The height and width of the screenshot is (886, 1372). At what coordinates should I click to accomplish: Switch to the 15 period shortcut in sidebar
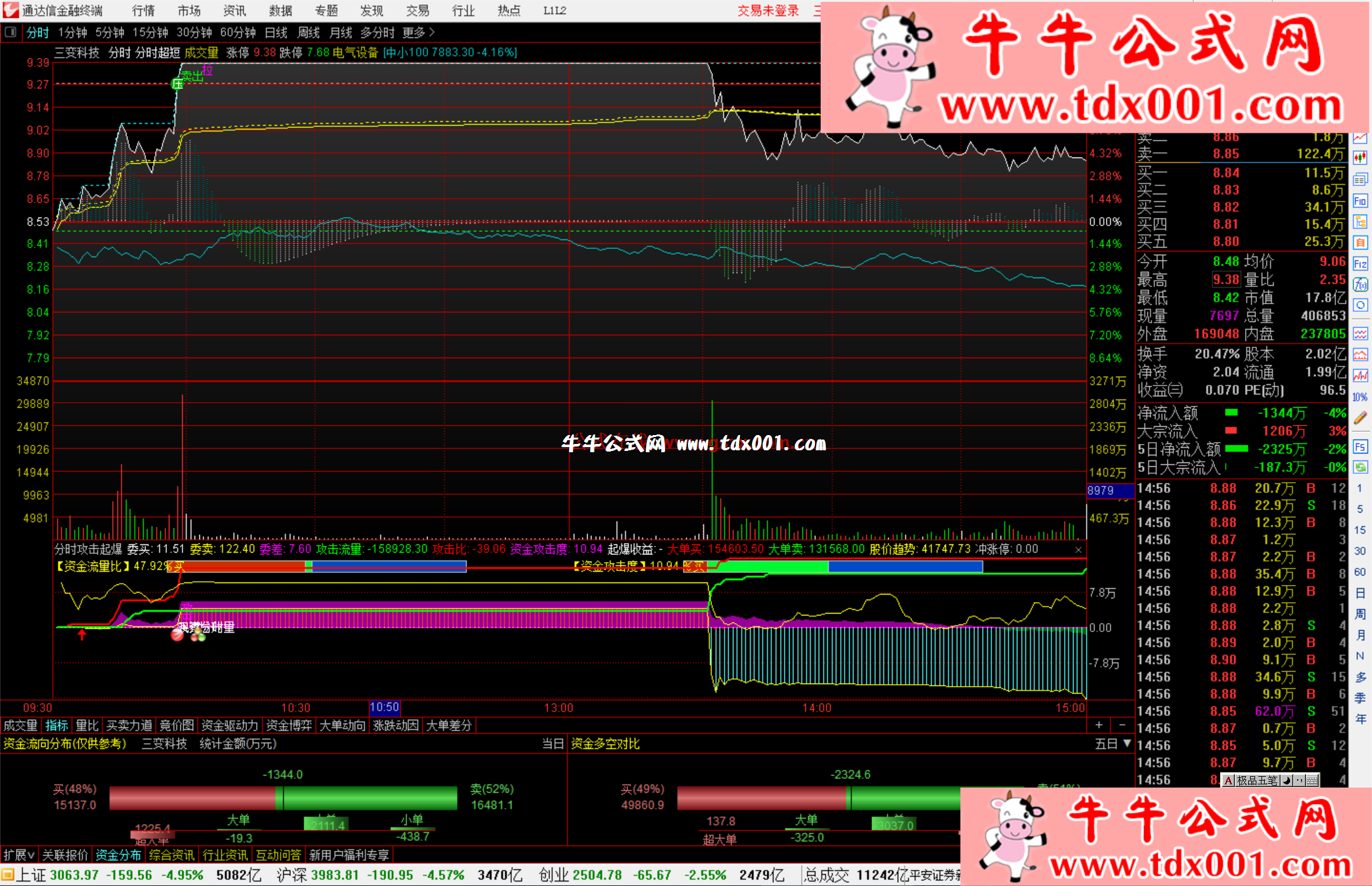pyautogui.click(x=1360, y=530)
